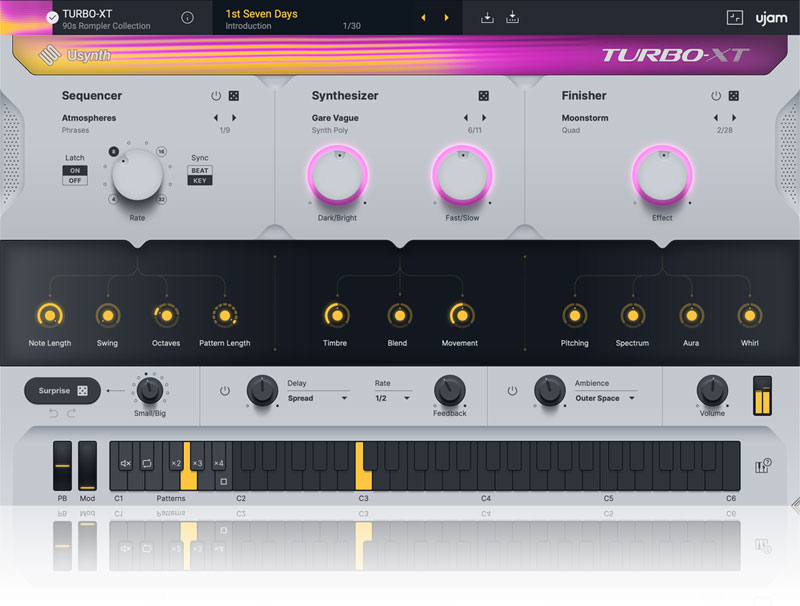
Task: Turn Latch ON
Action: pyautogui.click(x=74, y=171)
